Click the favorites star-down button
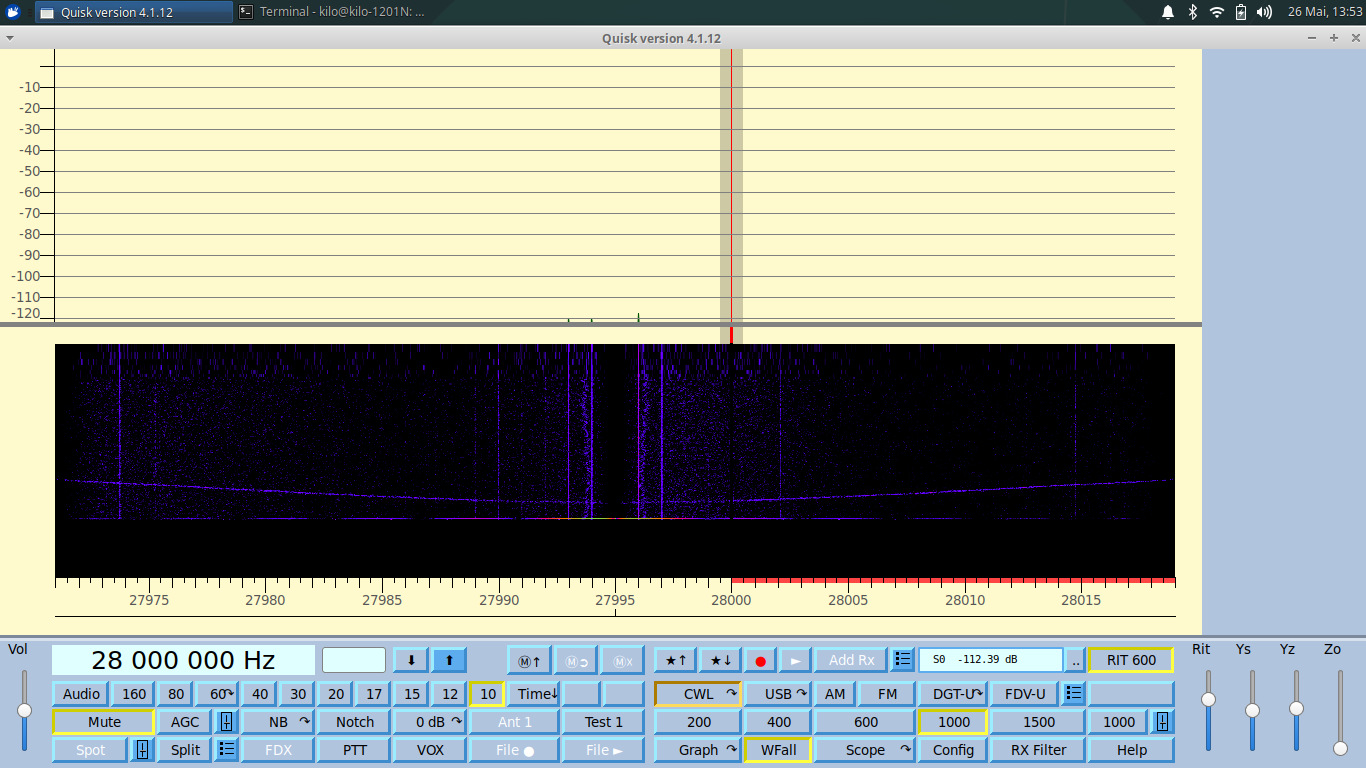The image size is (1366, 768). point(720,660)
